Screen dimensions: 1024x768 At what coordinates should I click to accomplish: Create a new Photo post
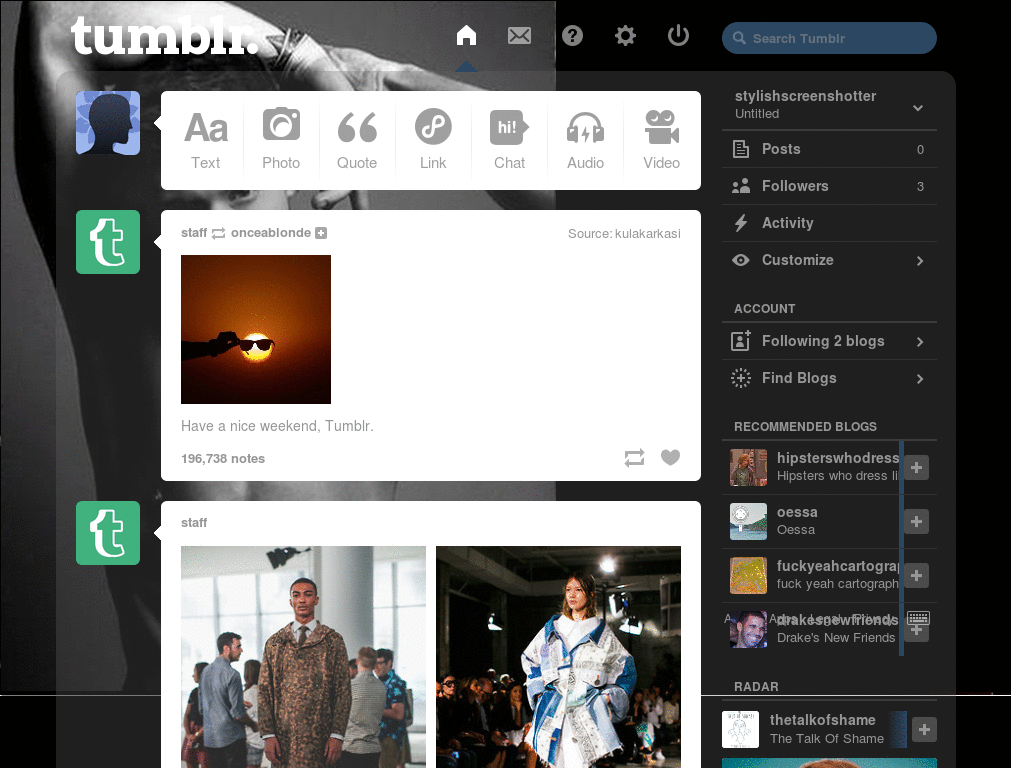(281, 140)
